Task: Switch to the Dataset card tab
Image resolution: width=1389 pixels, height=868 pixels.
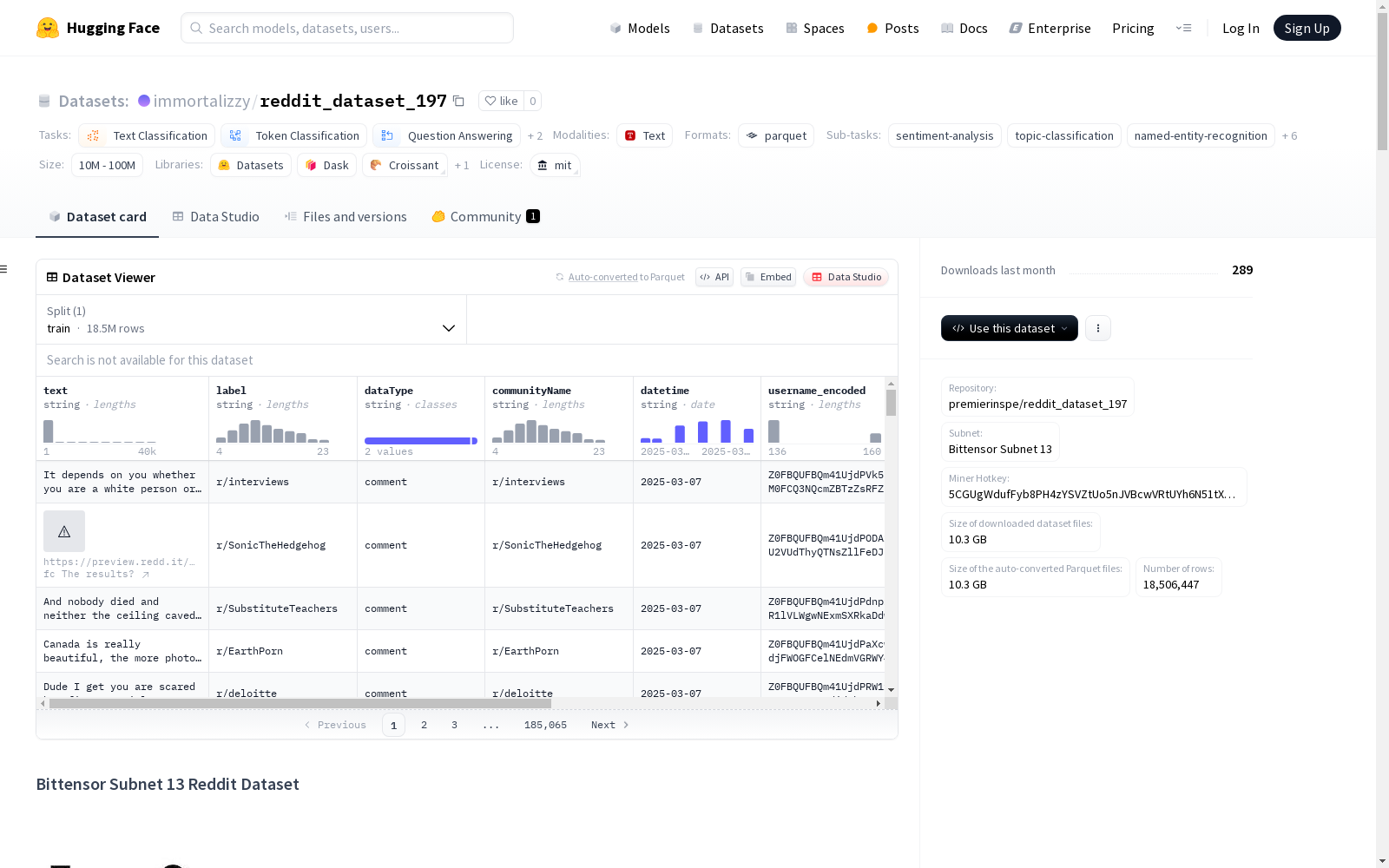Action: point(97,217)
